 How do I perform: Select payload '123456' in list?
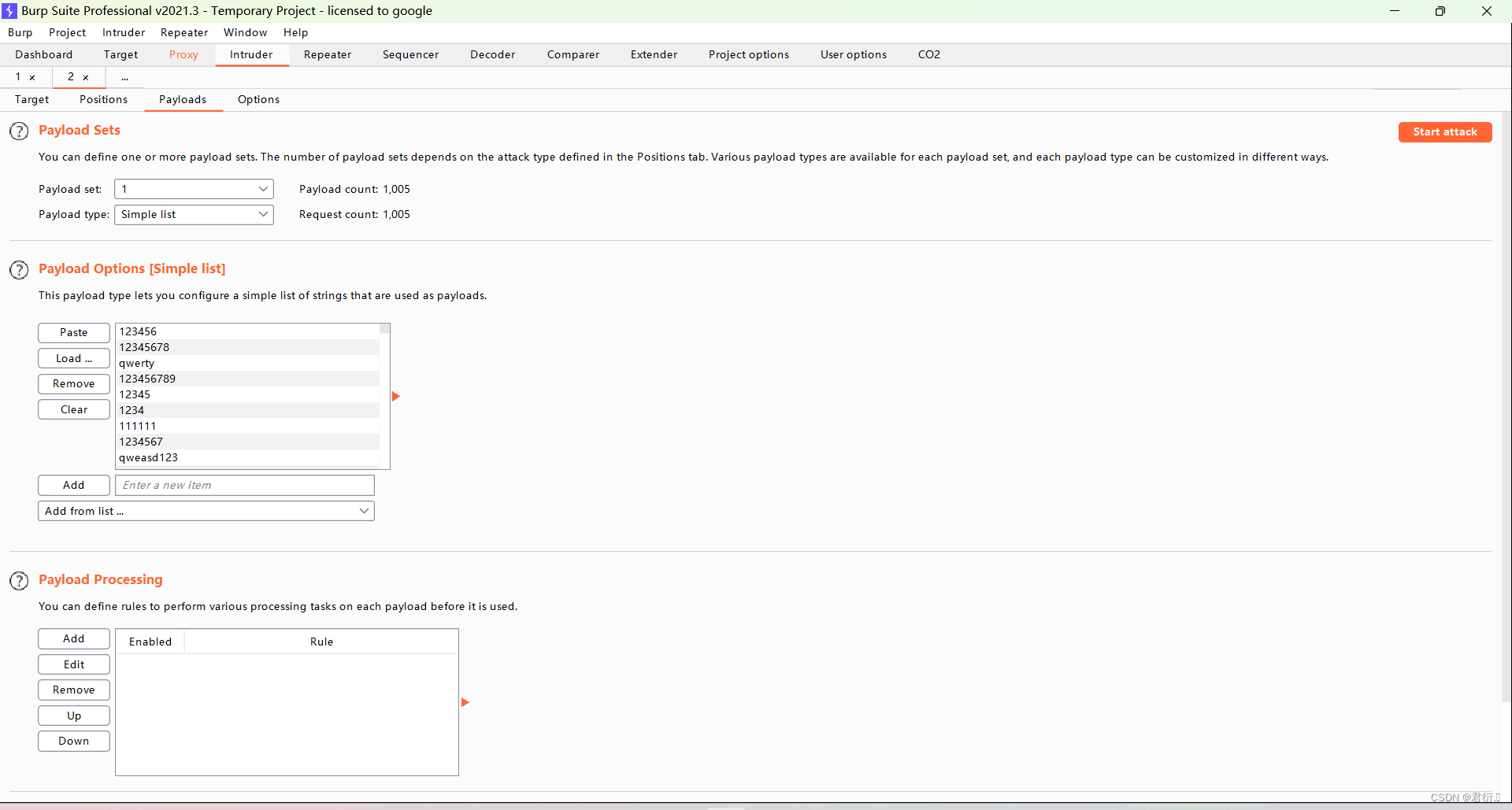(x=247, y=331)
